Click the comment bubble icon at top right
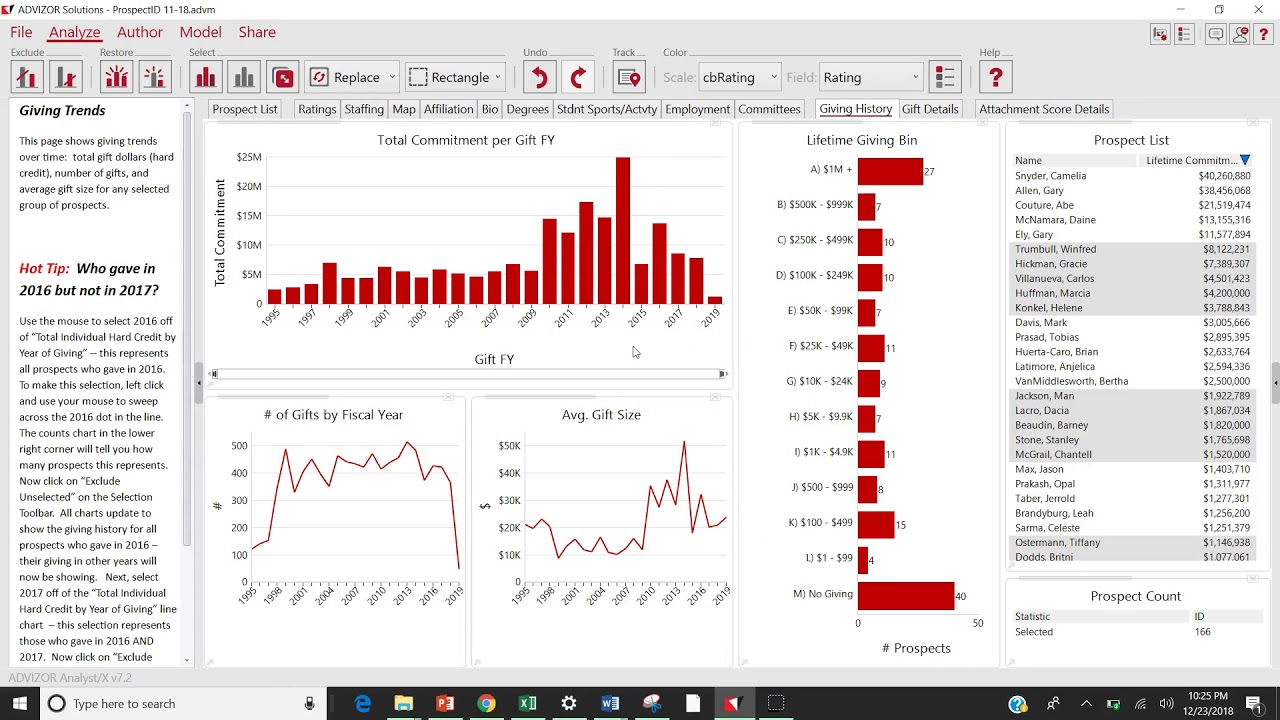Viewport: 1280px width, 720px height. click(1216, 34)
